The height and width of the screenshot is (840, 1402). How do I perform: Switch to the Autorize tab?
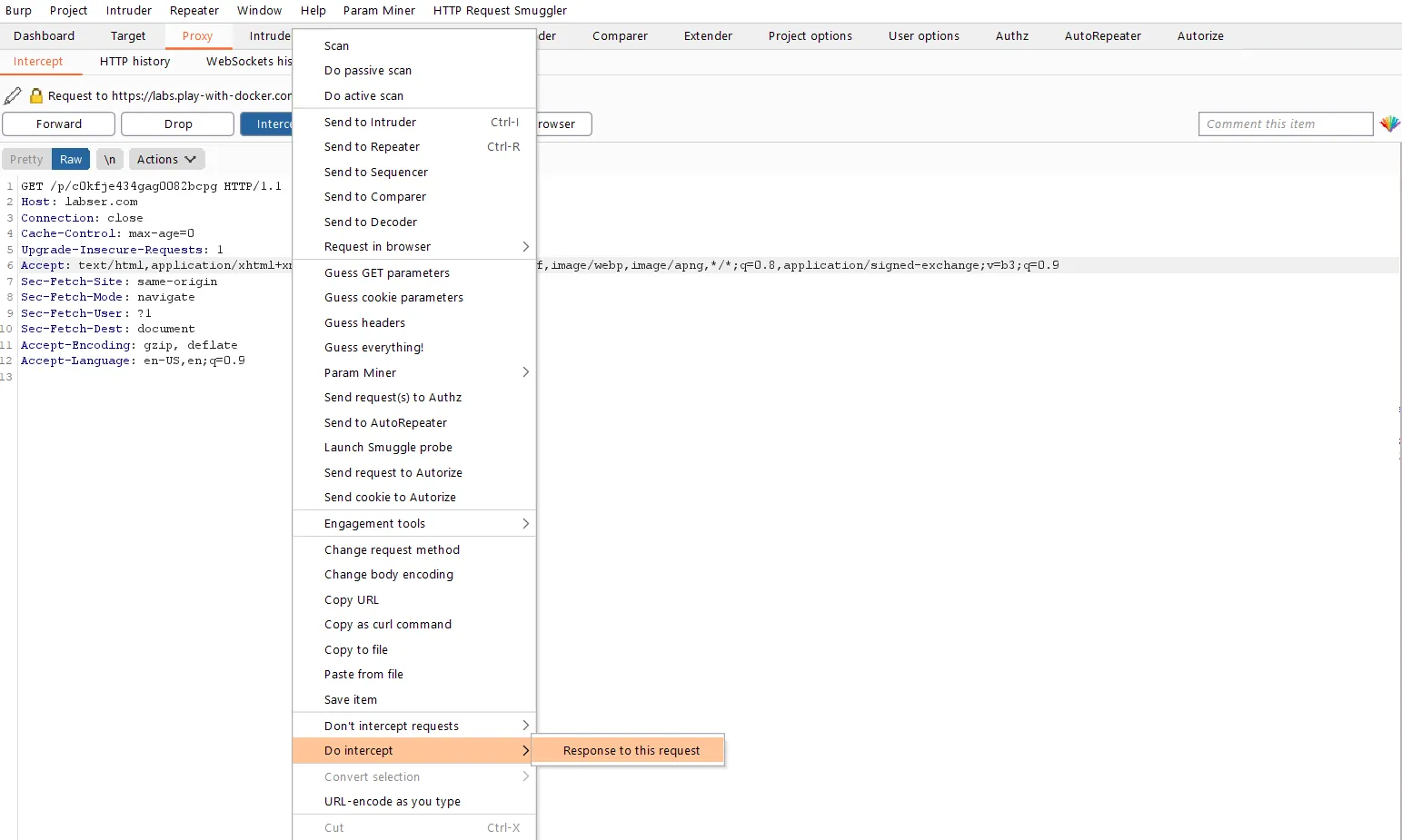click(1200, 36)
